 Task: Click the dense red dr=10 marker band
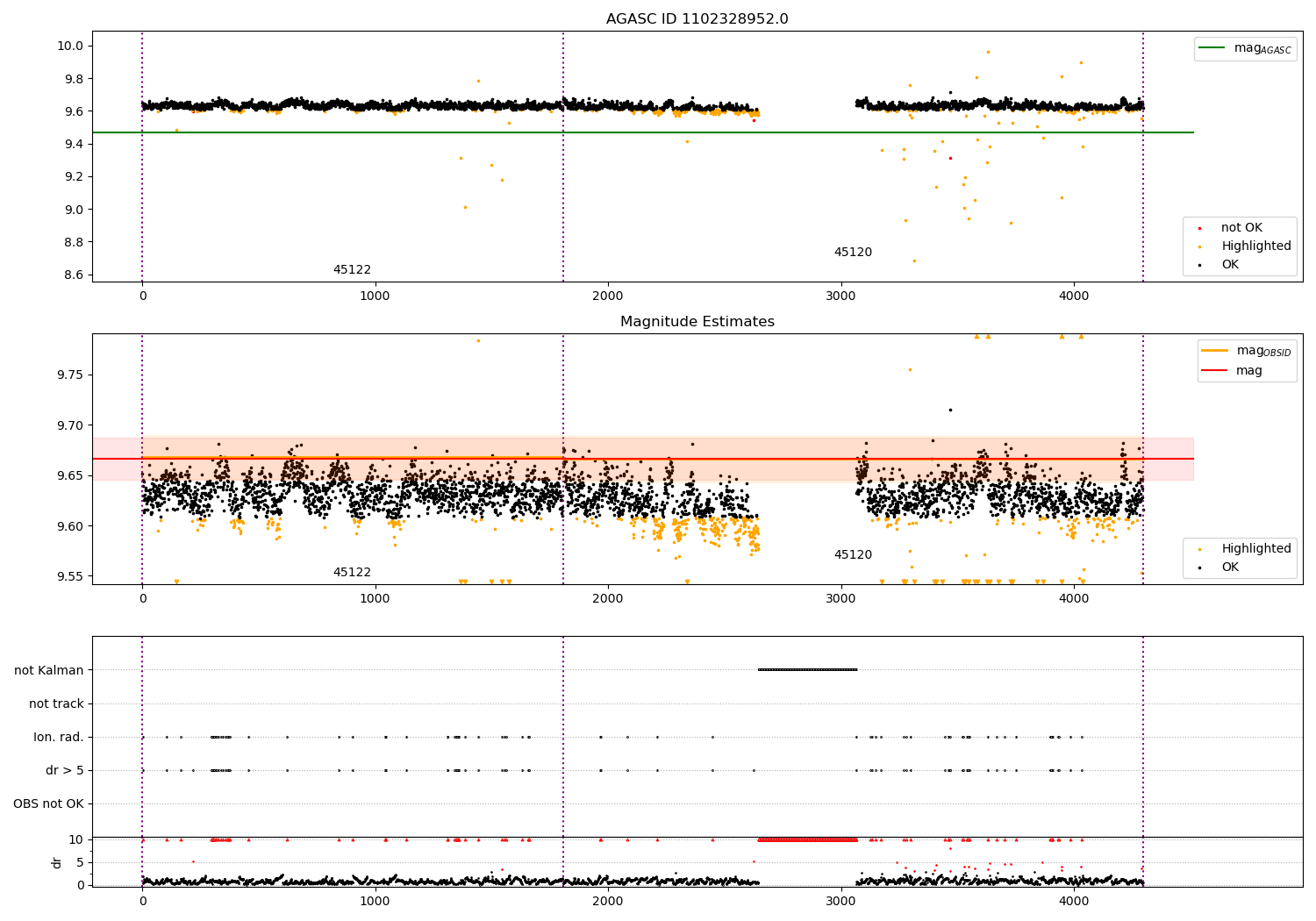click(807, 839)
